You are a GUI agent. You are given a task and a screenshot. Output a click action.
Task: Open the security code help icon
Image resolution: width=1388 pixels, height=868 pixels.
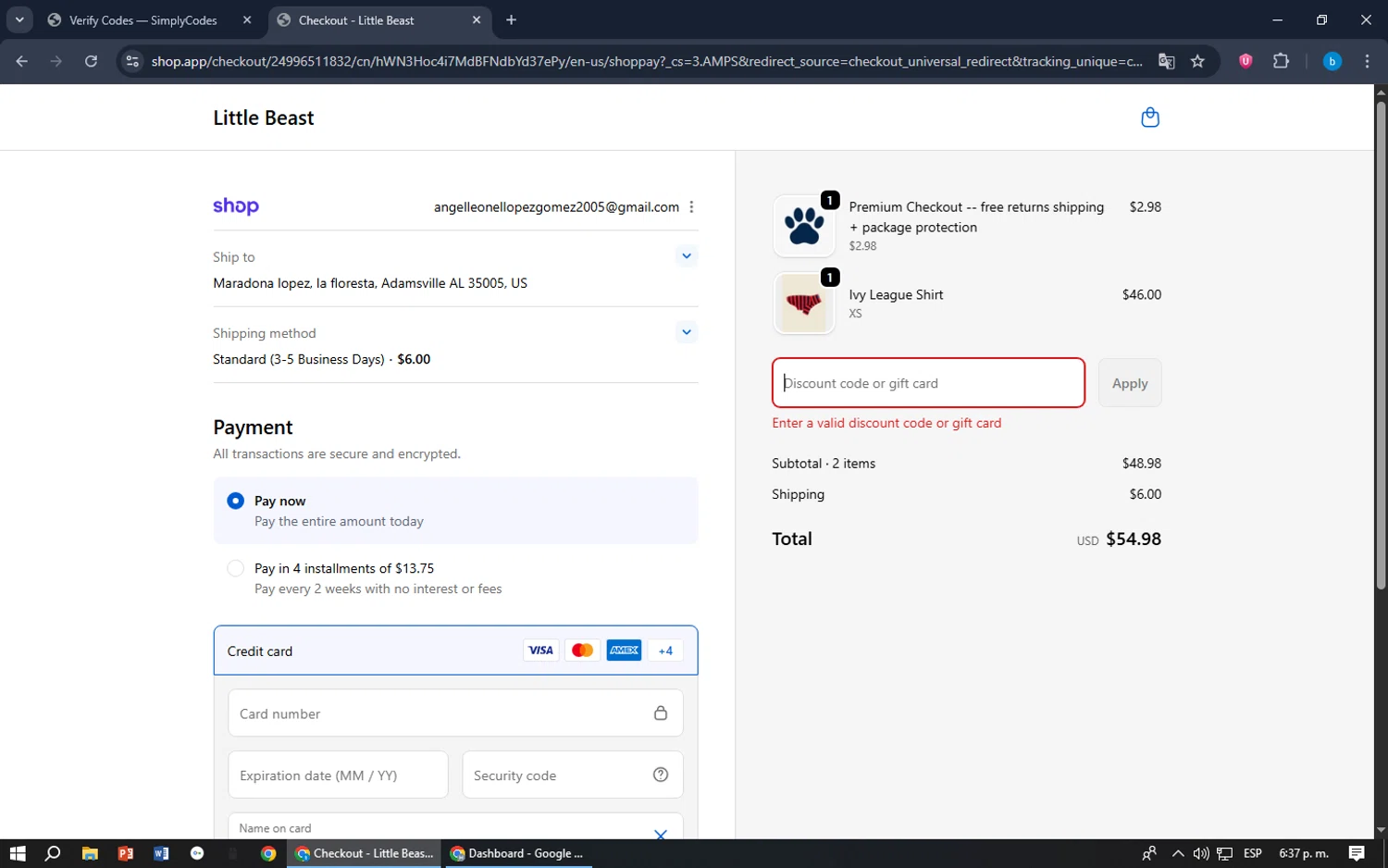pyautogui.click(x=661, y=775)
